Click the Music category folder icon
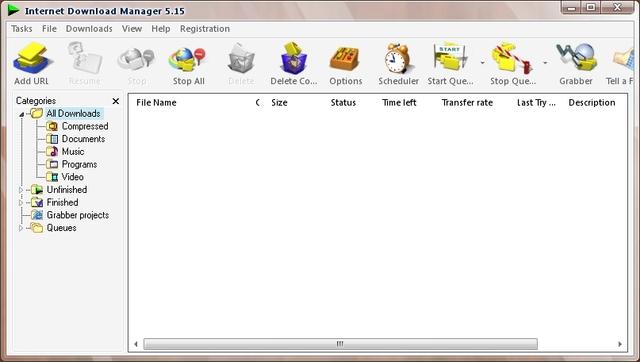Image resolution: width=640 pixels, height=362 pixels. [x=52, y=151]
